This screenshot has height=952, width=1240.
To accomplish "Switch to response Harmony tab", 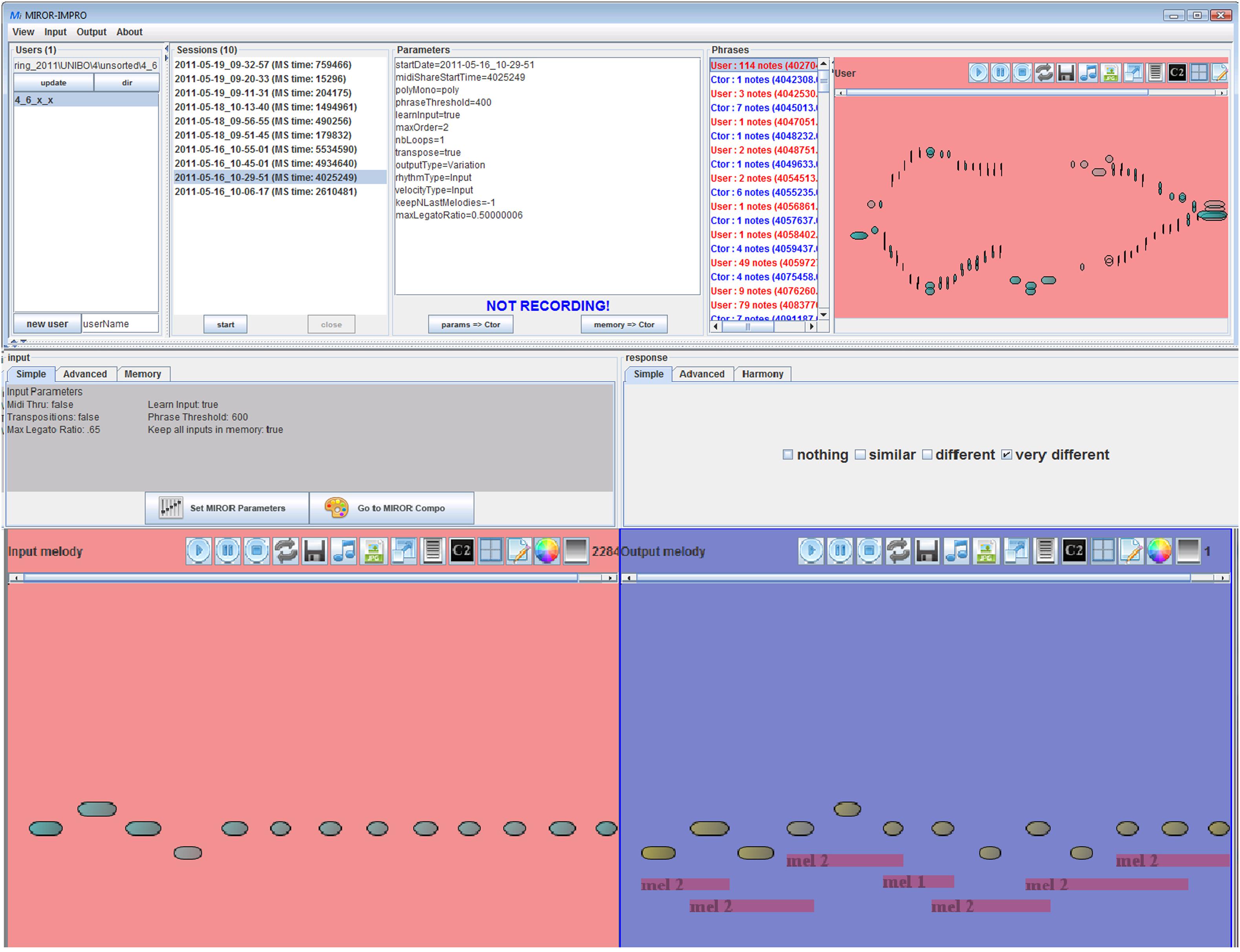I will coord(763,374).
